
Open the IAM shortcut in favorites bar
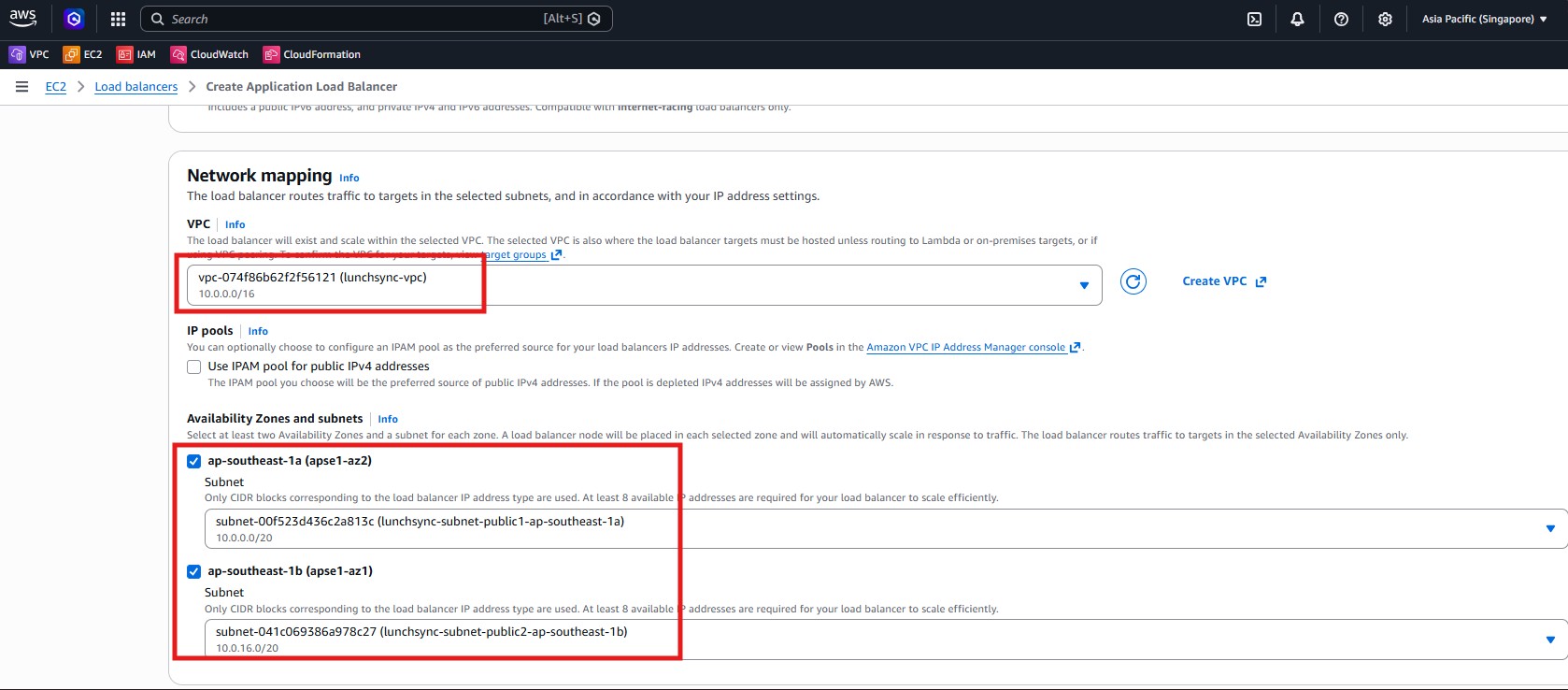click(136, 54)
